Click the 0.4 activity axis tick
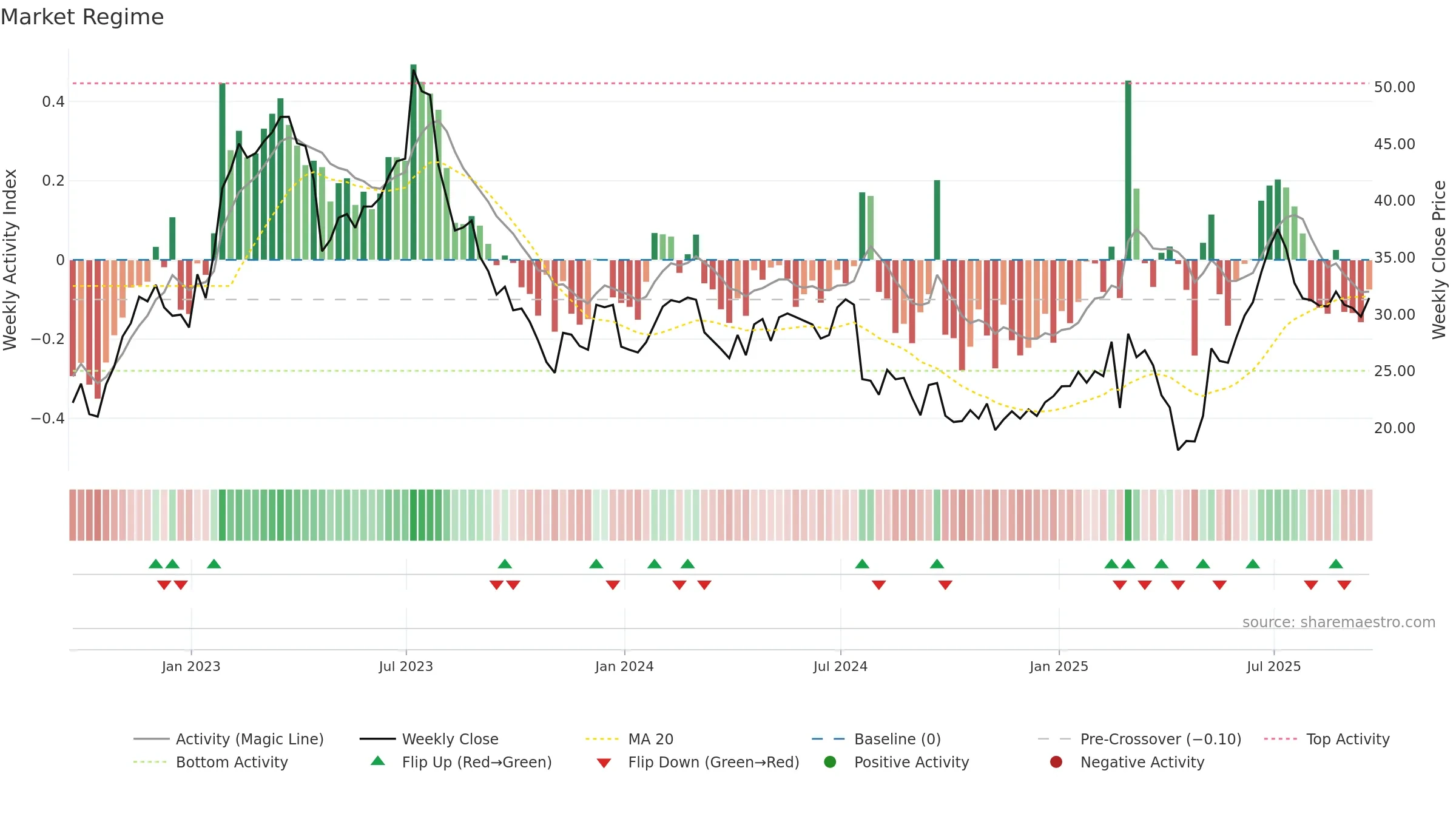The width and height of the screenshot is (1456, 819). 53,101
